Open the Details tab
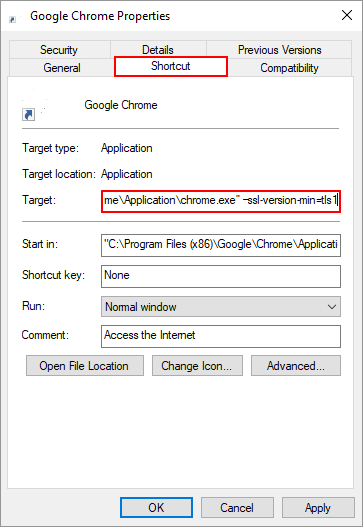 click(158, 50)
